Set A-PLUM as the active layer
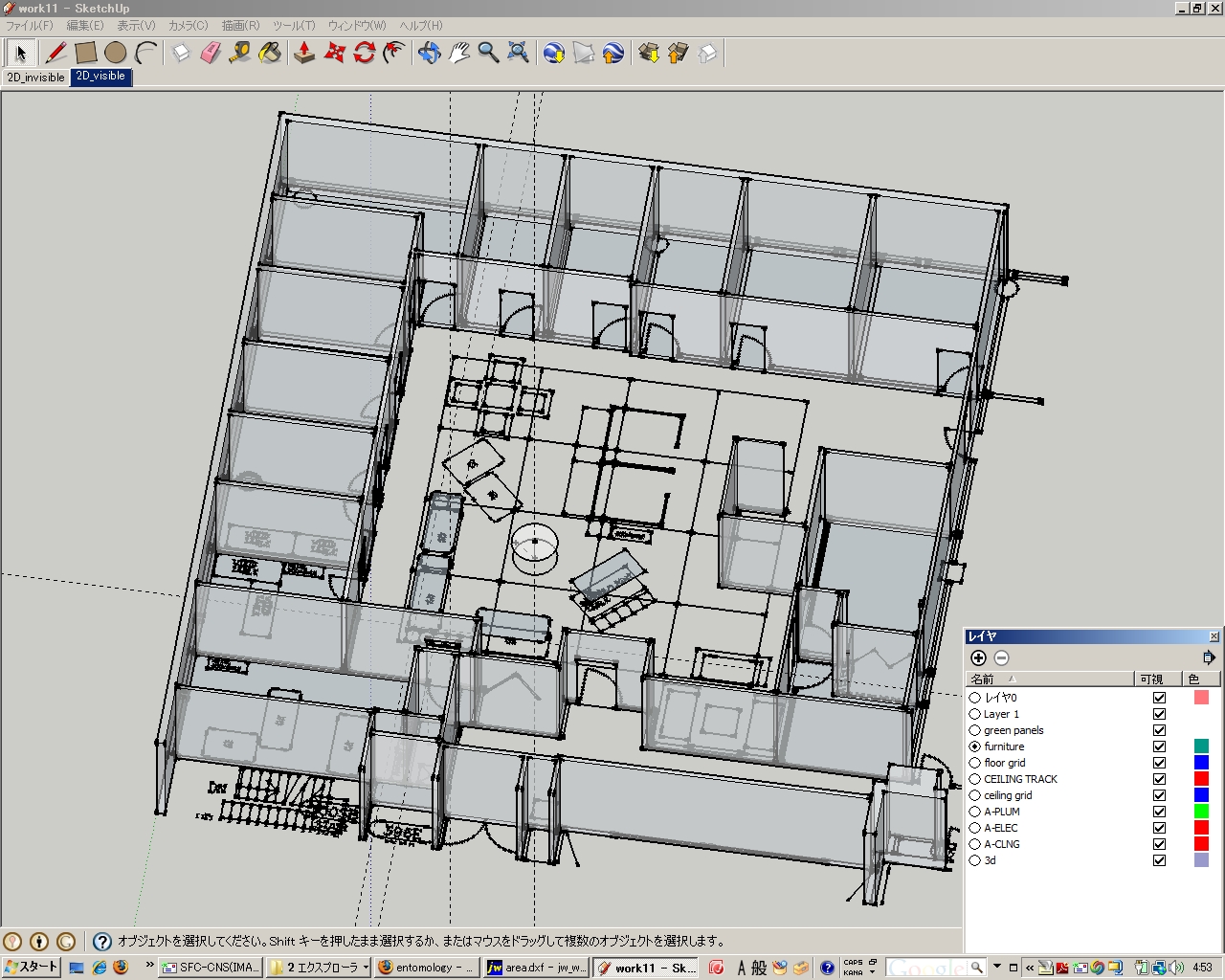Screen dimensions: 1225x980 tap(974, 812)
